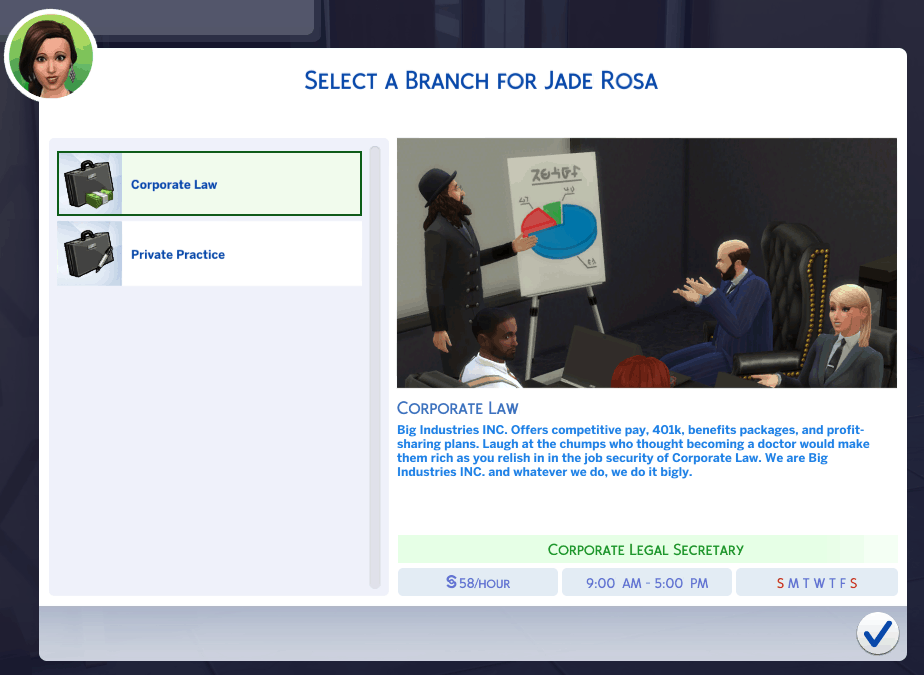Click the Corporate Law meeting preview image

pos(646,262)
